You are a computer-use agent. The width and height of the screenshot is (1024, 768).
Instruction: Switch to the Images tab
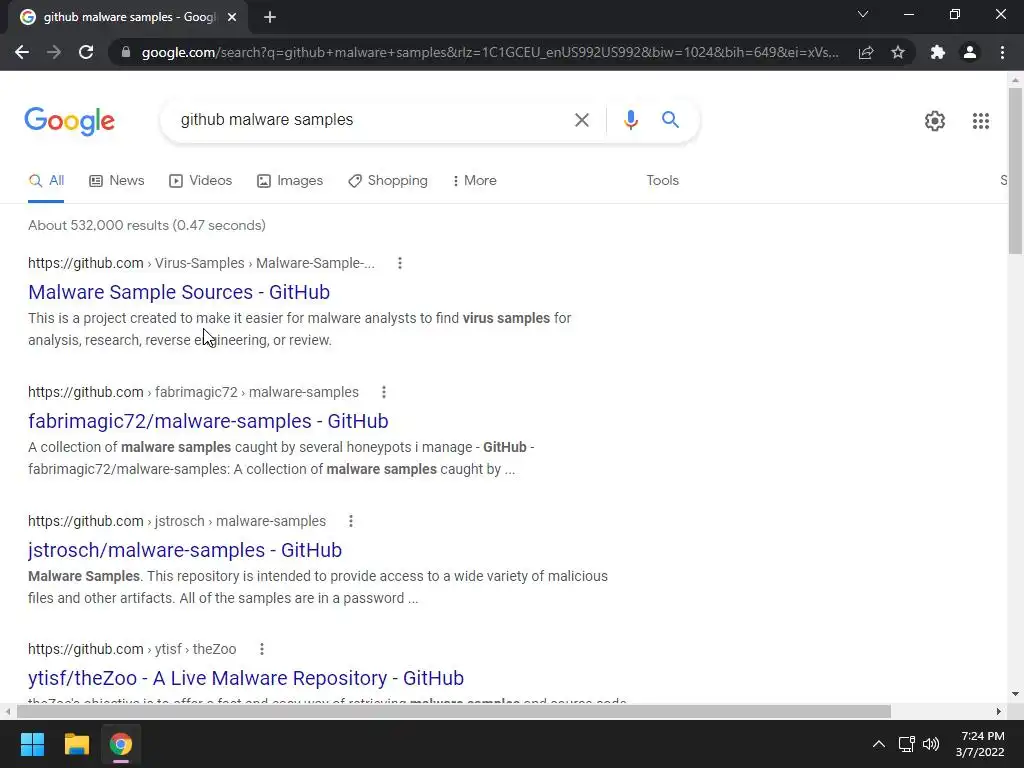[290, 181]
